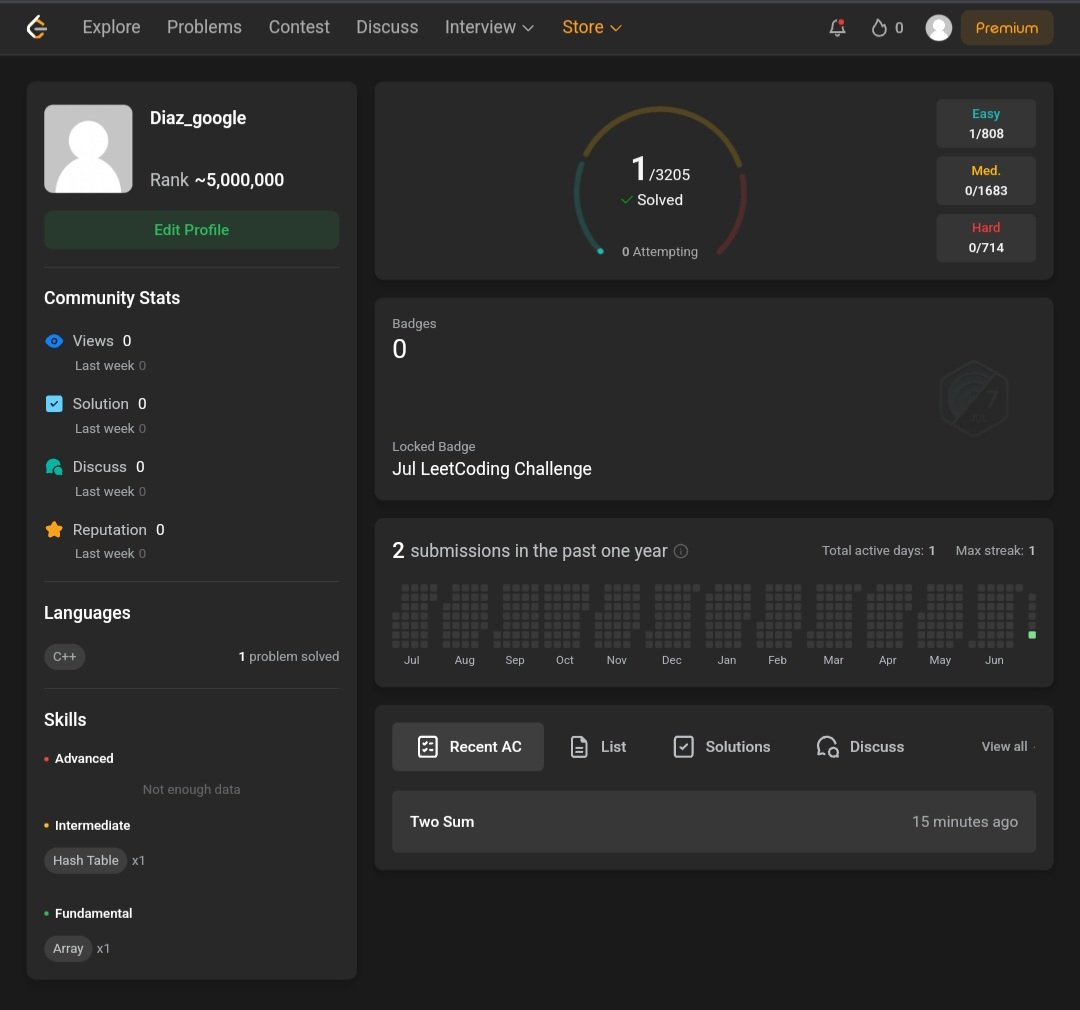
Task: Expand the Store dropdown menu
Action: pos(592,28)
